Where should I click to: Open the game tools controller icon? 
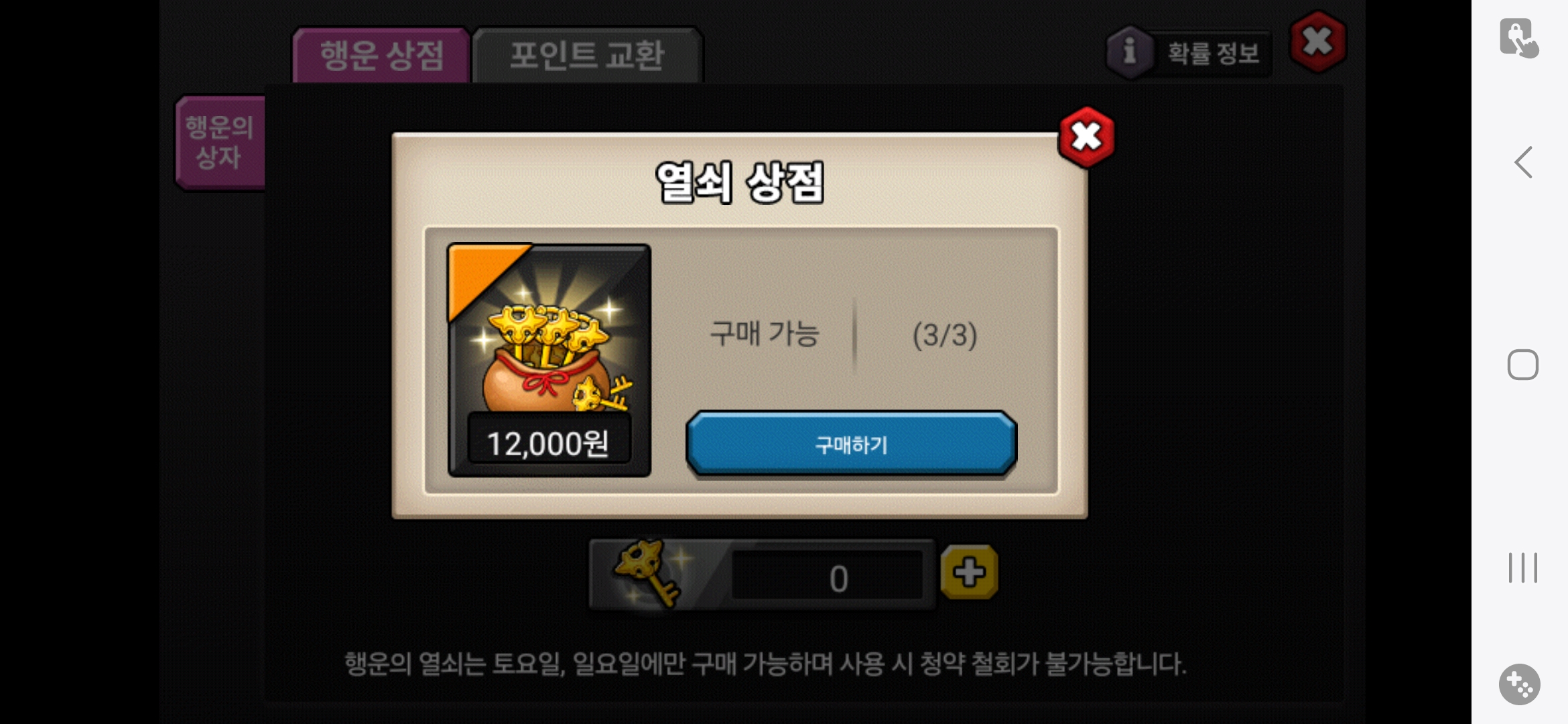pos(1519,684)
